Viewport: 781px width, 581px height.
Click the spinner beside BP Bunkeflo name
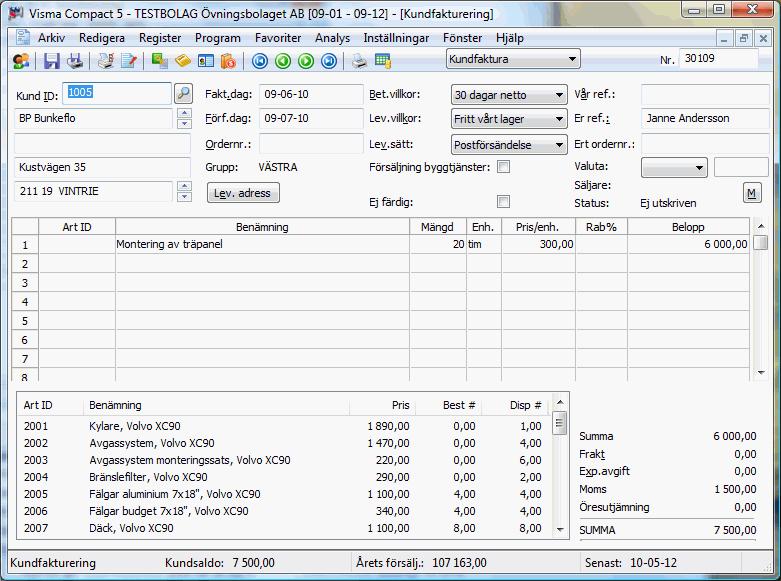[184, 118]
